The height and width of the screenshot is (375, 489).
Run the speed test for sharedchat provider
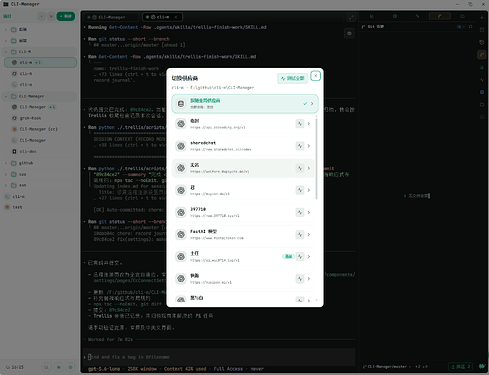300,146
